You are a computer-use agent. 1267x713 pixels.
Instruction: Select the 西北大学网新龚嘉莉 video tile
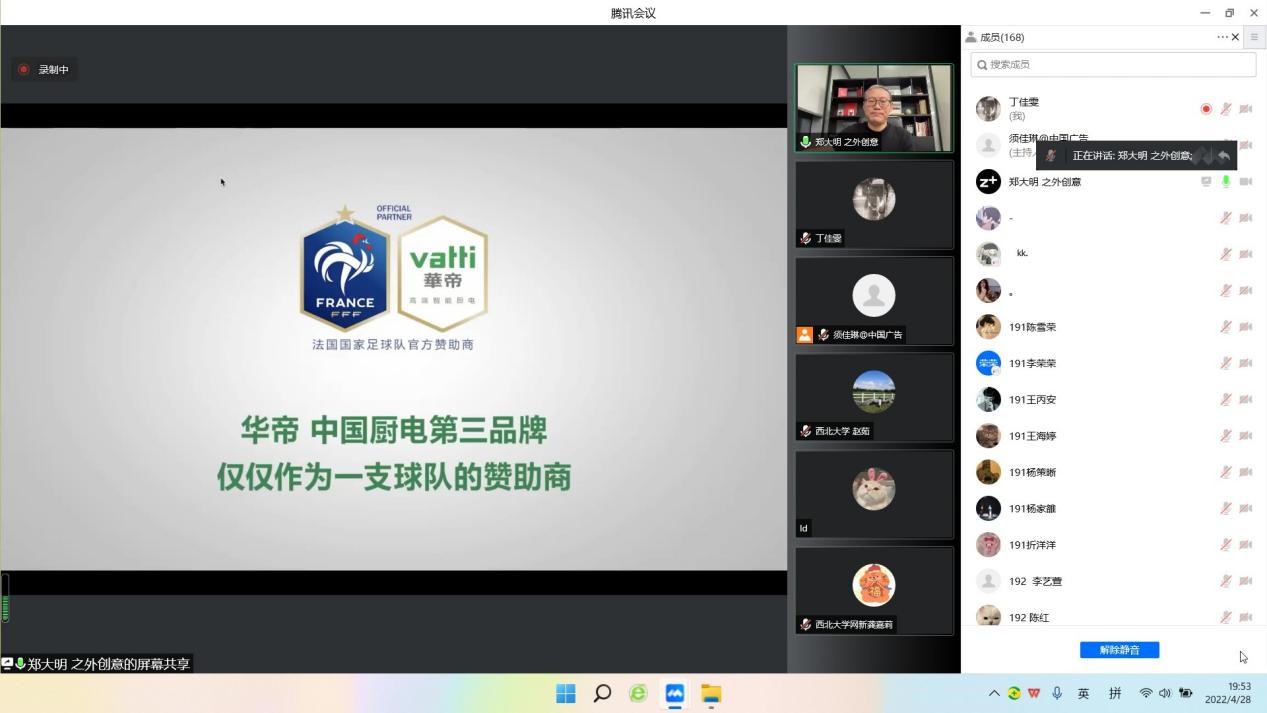coord(874,591)
